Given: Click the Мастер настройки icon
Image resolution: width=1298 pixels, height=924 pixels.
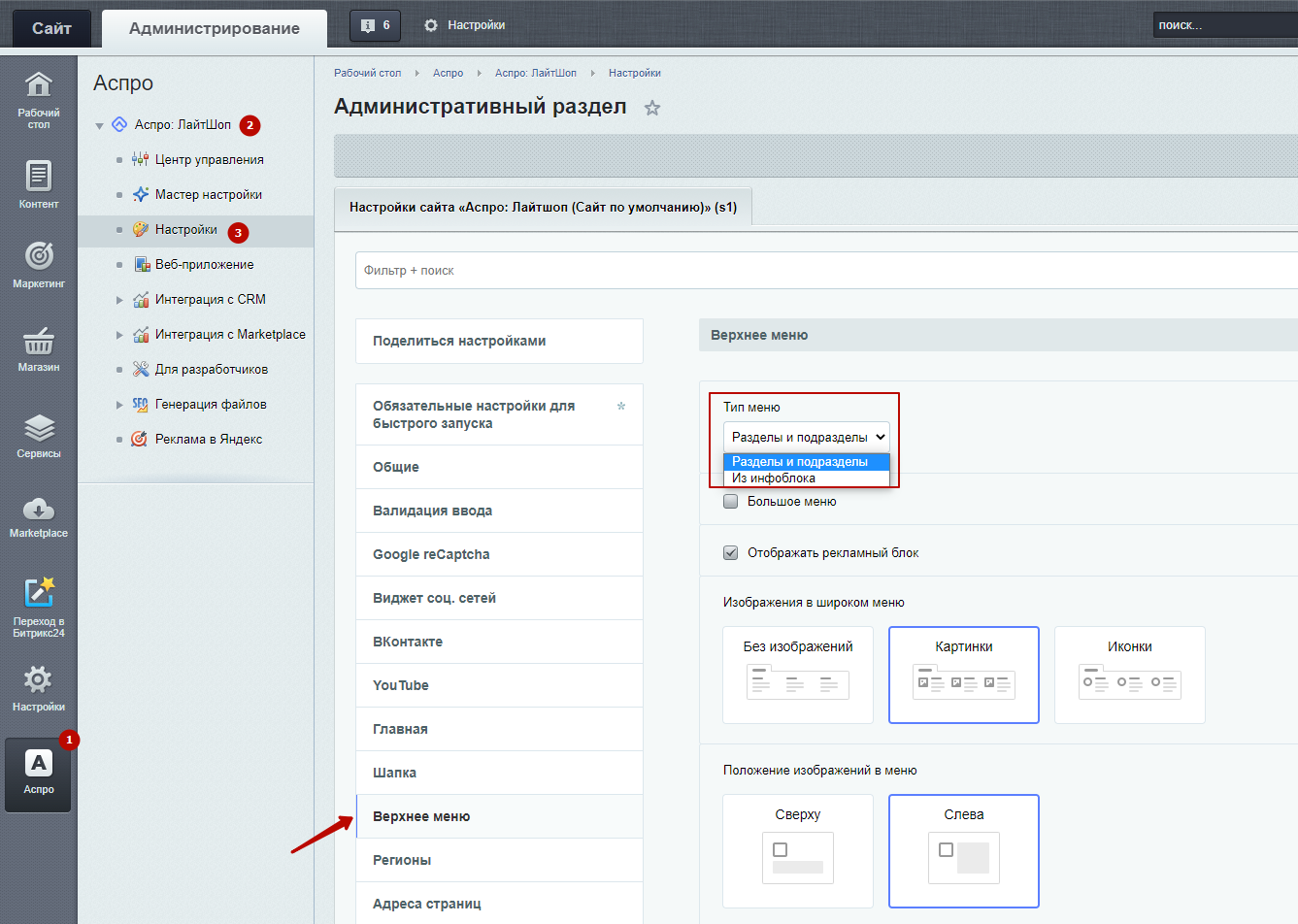Looking at the screenshot, I should 141,194.
